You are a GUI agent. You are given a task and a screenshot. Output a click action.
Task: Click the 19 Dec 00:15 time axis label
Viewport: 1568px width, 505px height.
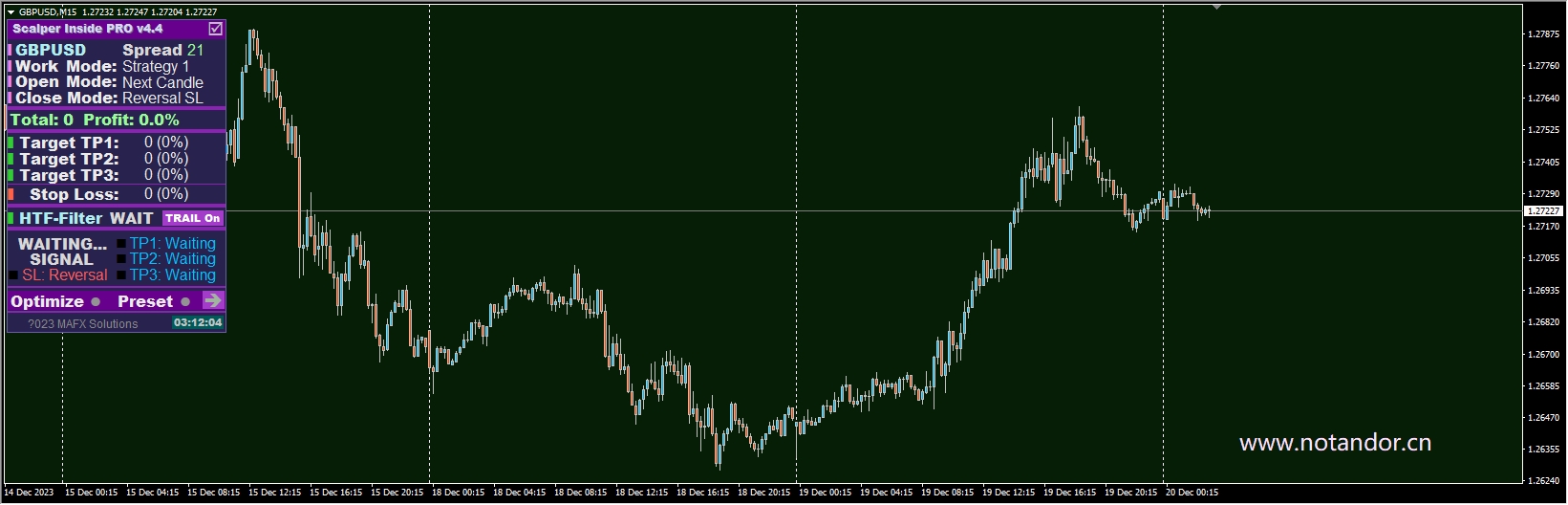[826, 493]
